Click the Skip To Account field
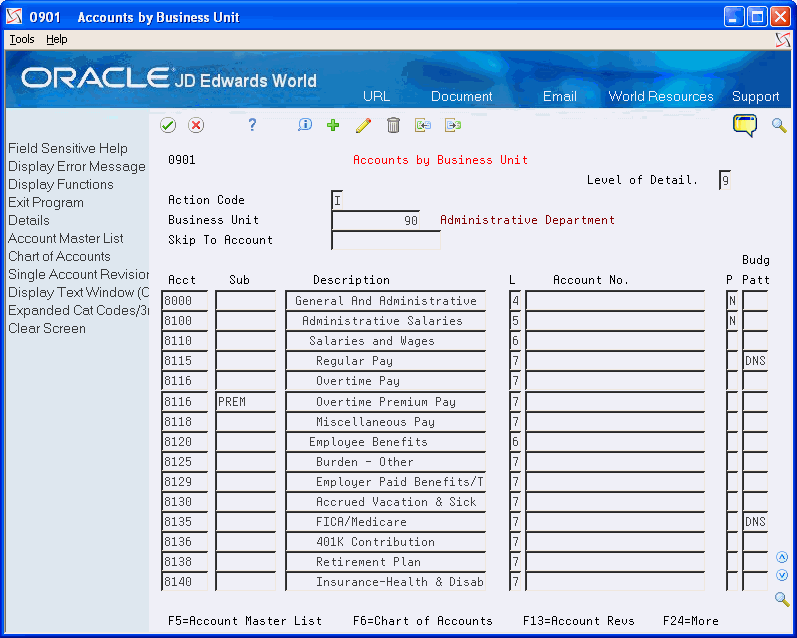The width and height of the screenshot is (797, 638). [386, 240]
